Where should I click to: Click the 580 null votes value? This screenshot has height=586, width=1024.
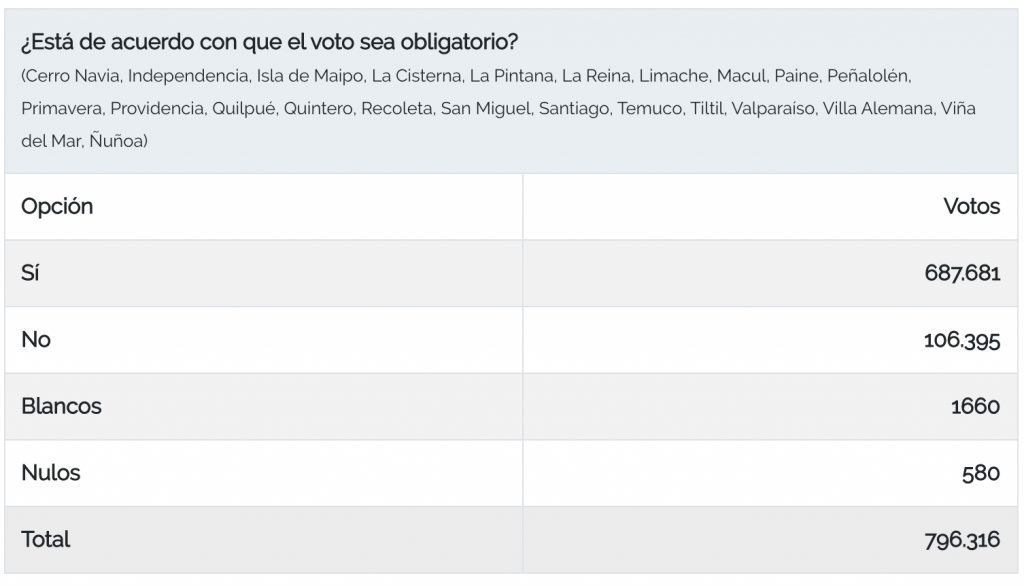980,473
